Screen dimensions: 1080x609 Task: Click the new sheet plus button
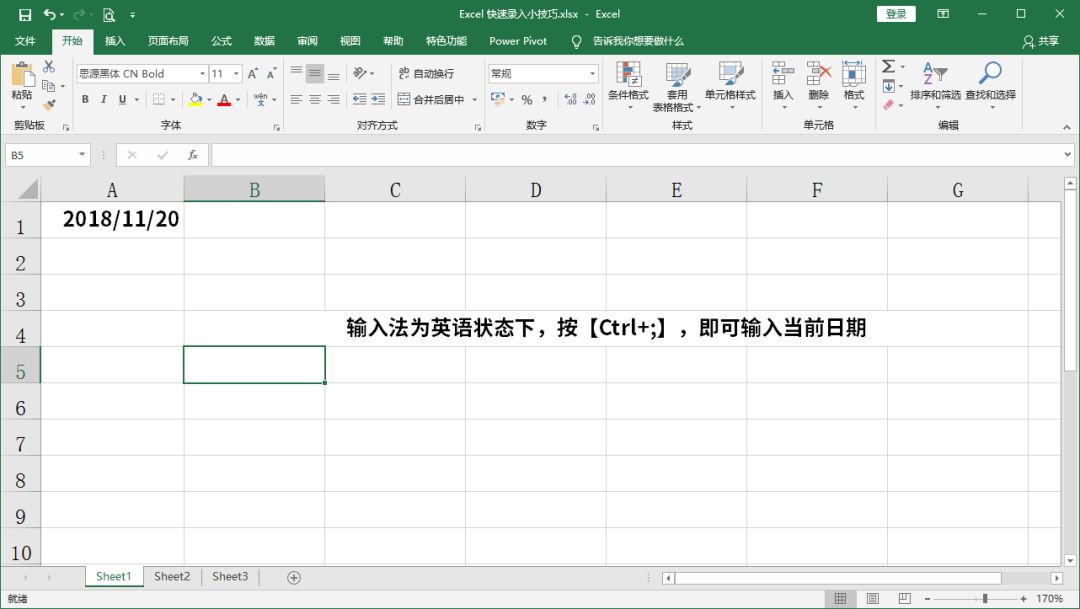point(294,576)
